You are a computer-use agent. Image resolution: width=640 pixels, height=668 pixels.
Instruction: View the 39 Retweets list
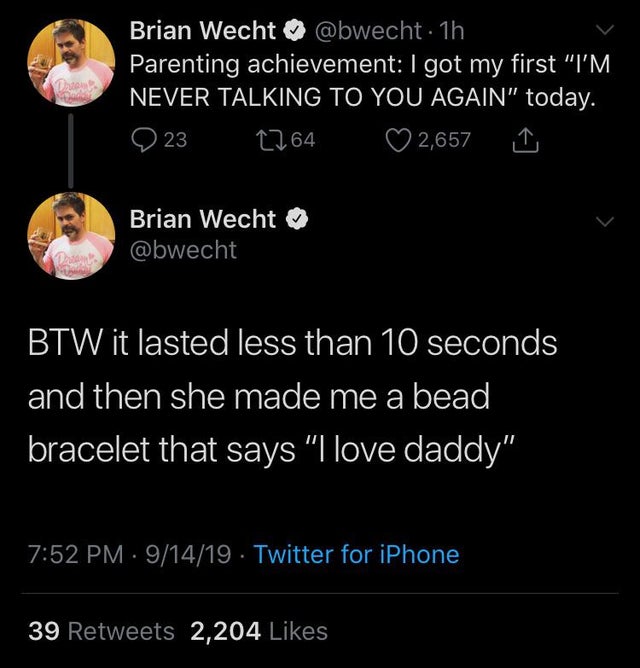(x=101, y=630)
